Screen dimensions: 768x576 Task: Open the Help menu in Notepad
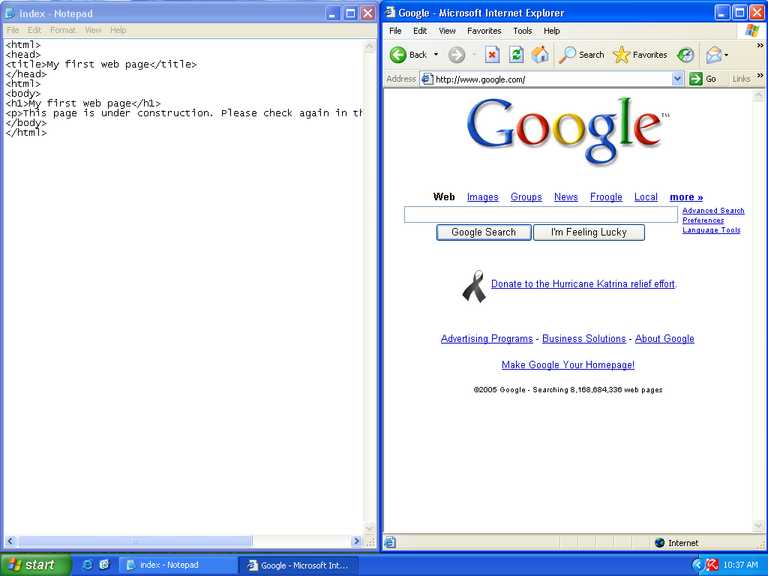[x=118, y=30]
